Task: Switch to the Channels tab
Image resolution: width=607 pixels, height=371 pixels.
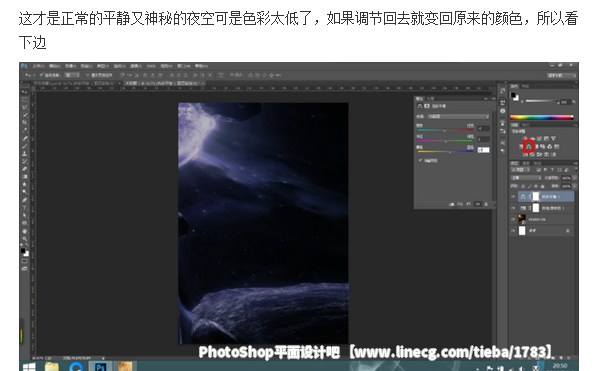Action: (x=526, y=163)
